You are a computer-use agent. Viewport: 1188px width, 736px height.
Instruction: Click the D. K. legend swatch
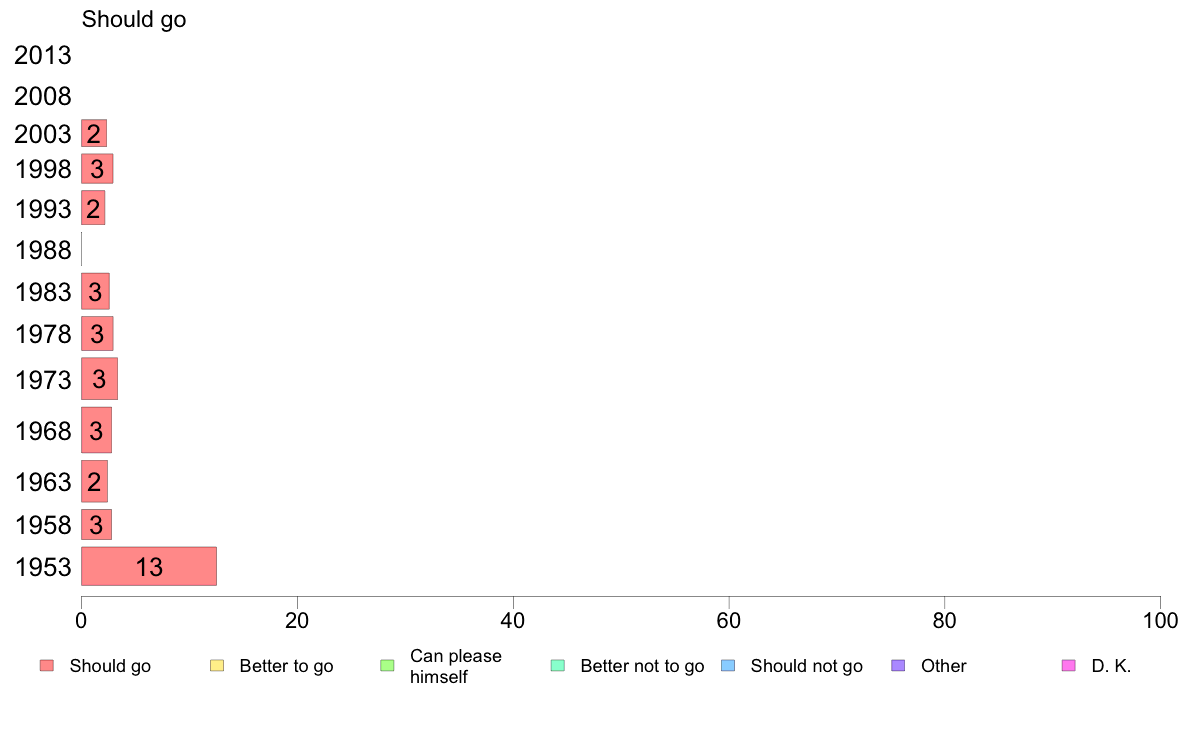1068,666
